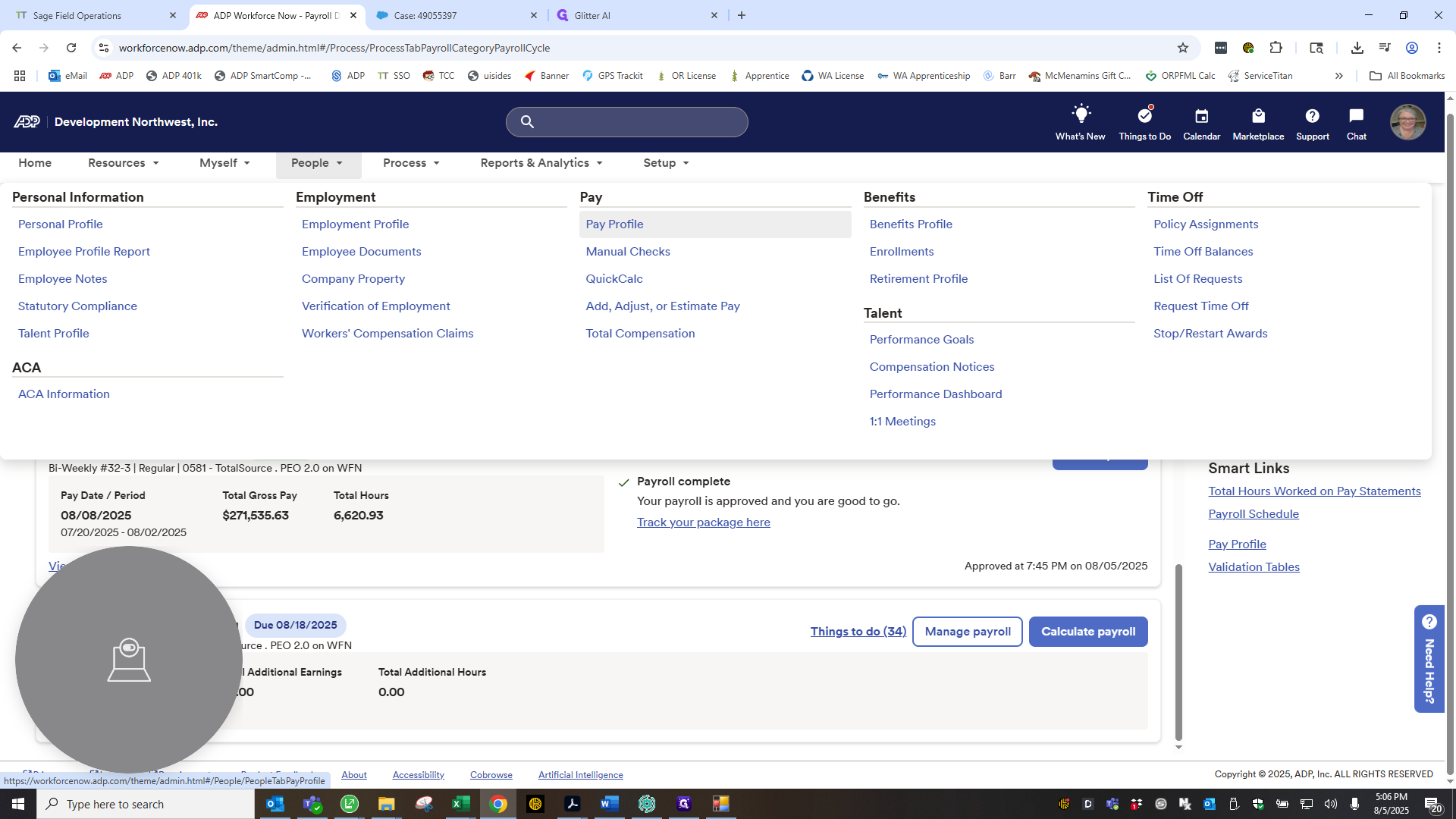Open What's New lightbulb icon
1456x819 pixels.
(1080, 122)
